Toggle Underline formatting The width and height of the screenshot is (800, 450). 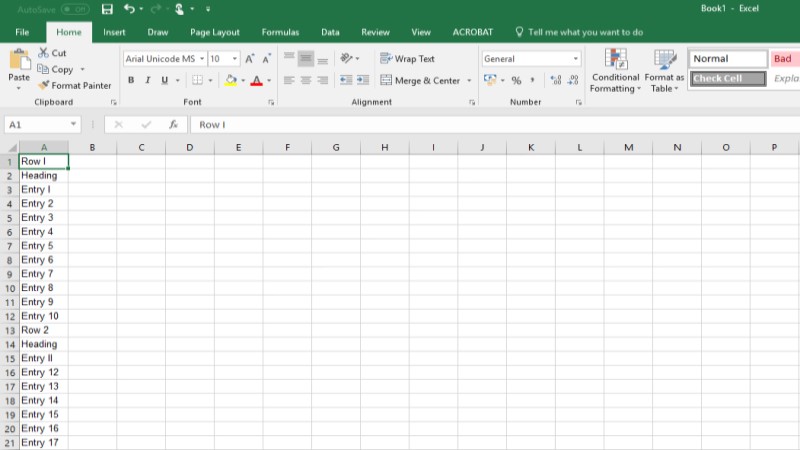tap(164, 80)
